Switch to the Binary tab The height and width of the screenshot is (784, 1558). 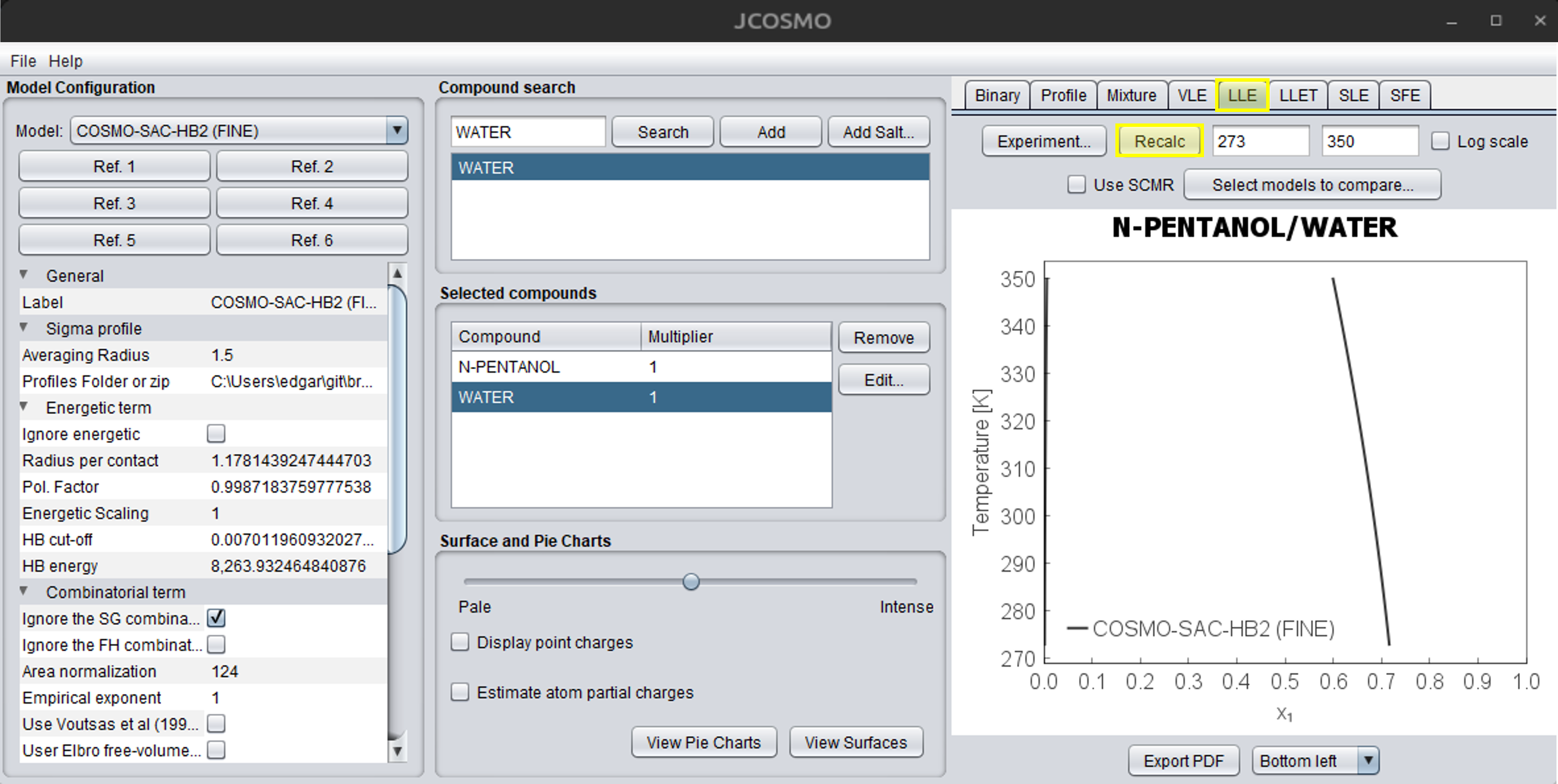pos(997,95)
